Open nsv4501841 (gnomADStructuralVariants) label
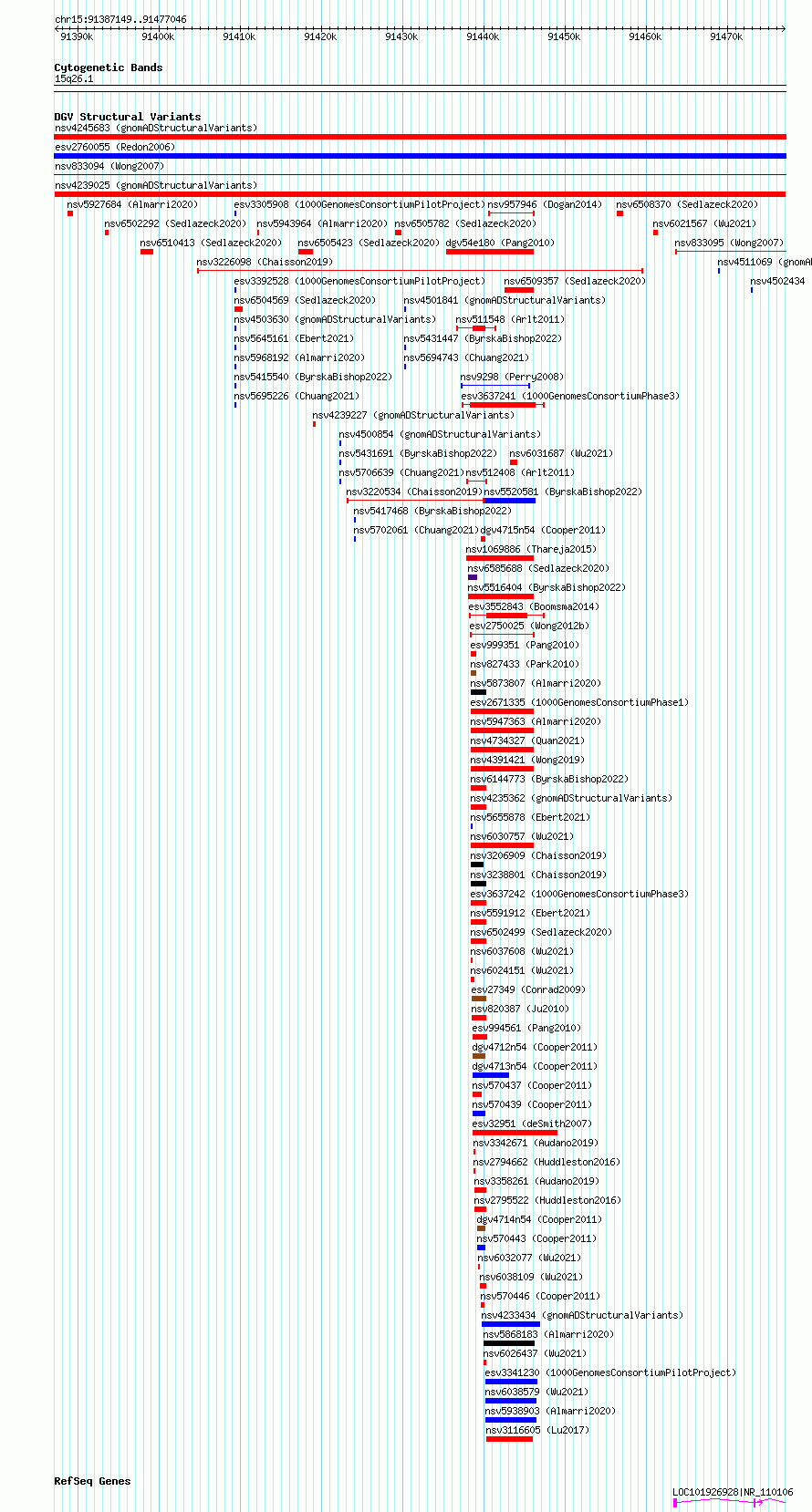This screenshot has height=1512, width=812. [x=505, y=300]
